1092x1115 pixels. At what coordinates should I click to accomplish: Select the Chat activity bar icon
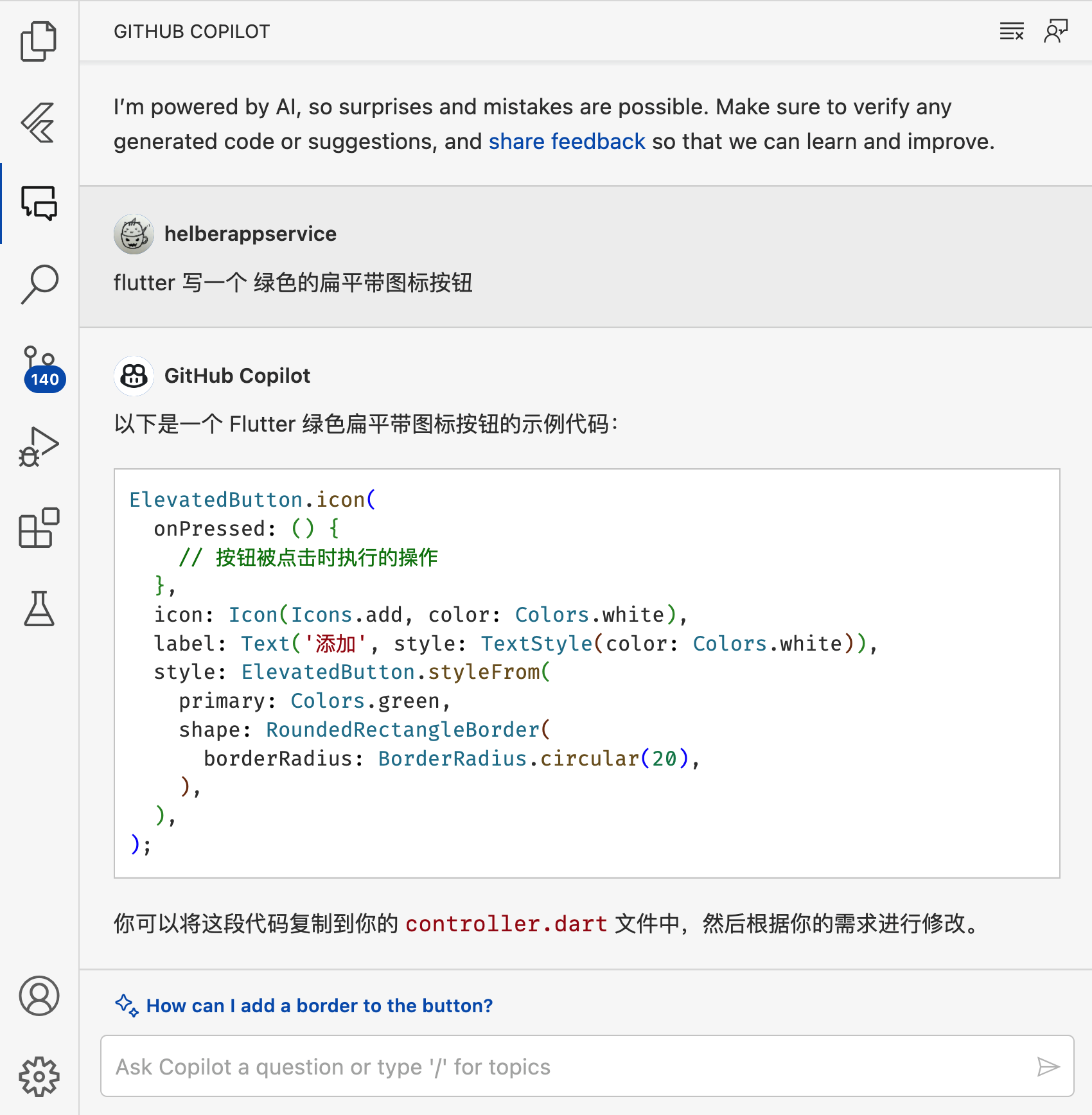click(39, 204)
